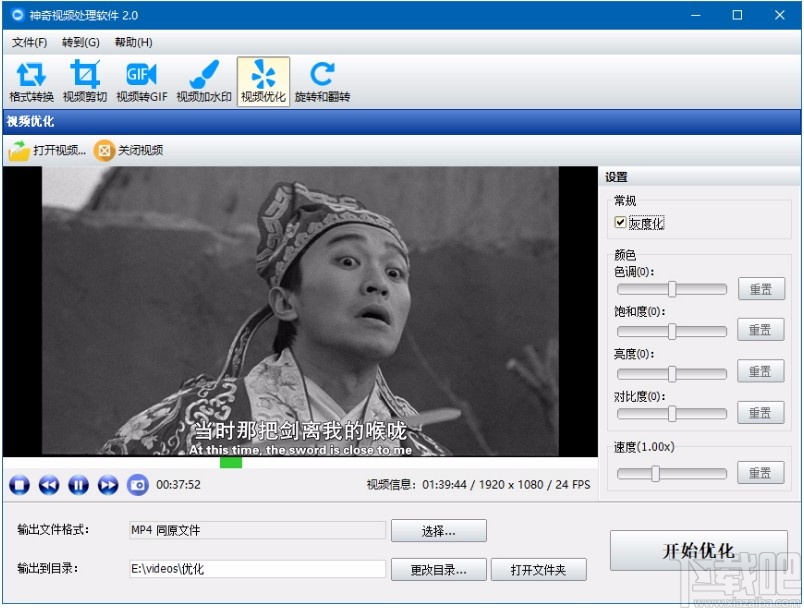This screenshot has height=608, width=804.
Task: Open the 帮助(H) menu
Action: [x=133, y=42]
